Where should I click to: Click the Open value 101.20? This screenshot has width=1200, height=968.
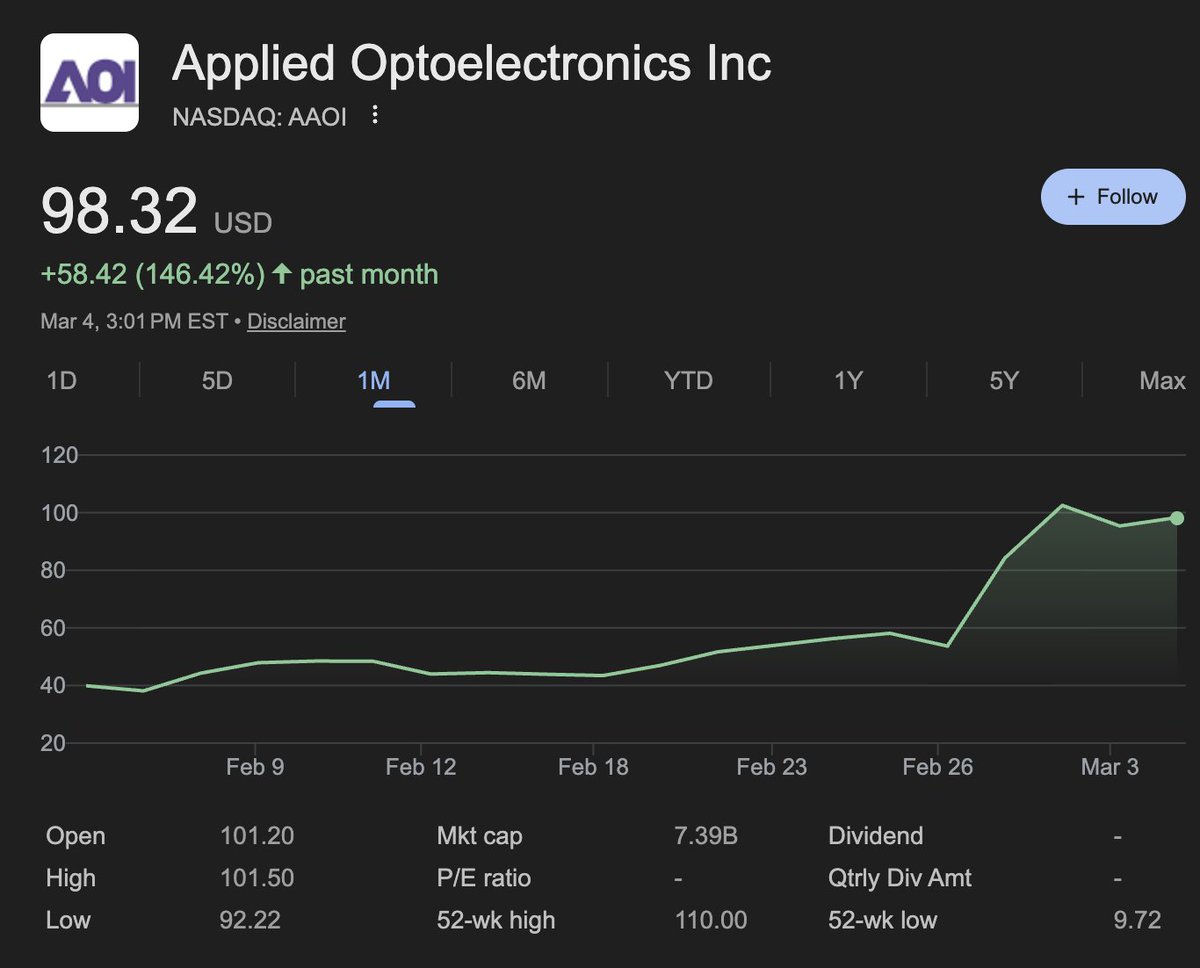tap(257, 836)
